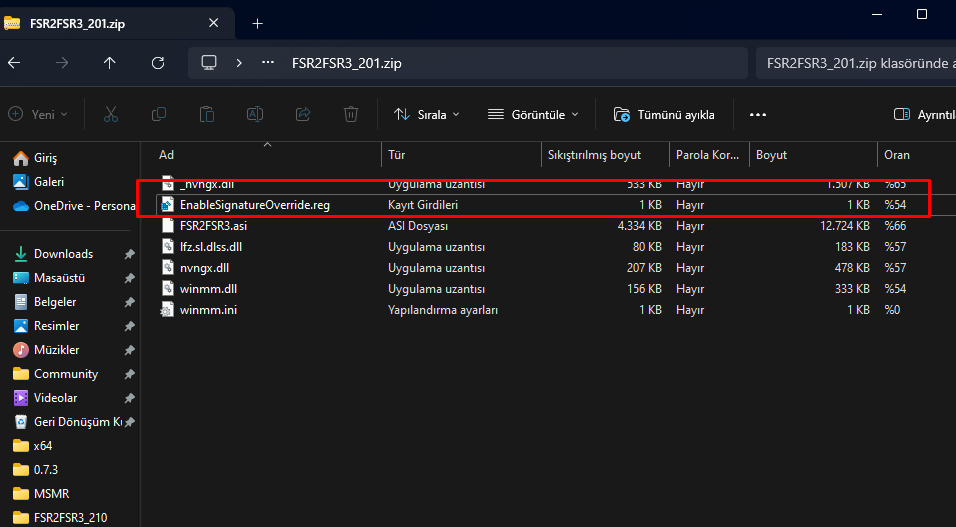Open Downloads in the sidebar
This screenshot has width=956, height=527.
[63, 254]
